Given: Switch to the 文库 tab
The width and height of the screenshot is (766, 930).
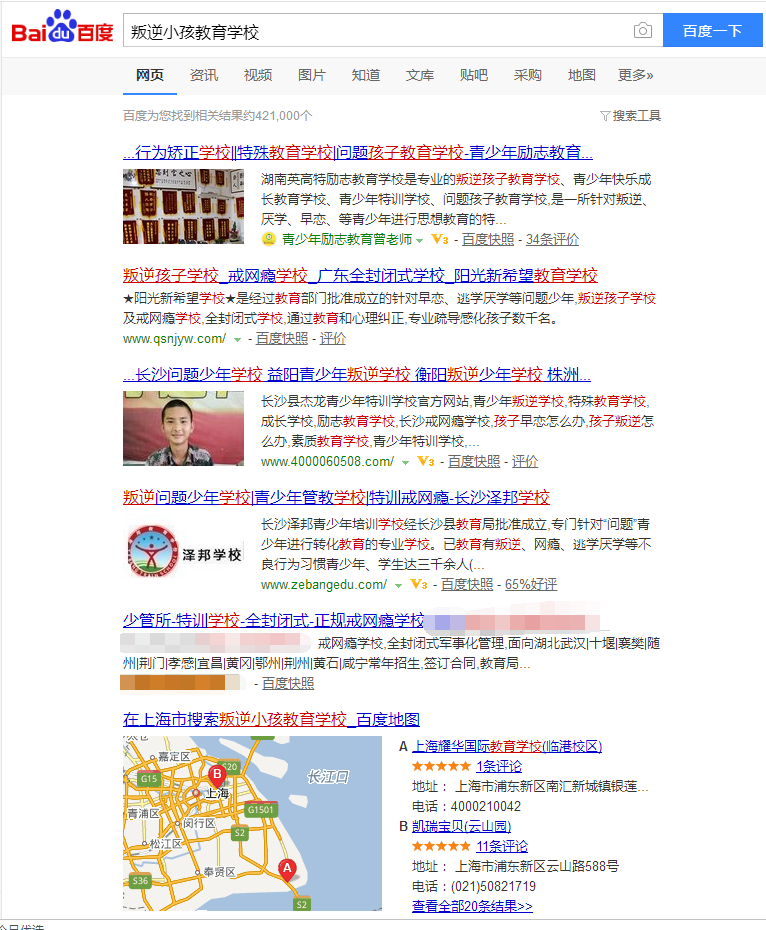Looking at the screenshot, I should click(419, 75).
